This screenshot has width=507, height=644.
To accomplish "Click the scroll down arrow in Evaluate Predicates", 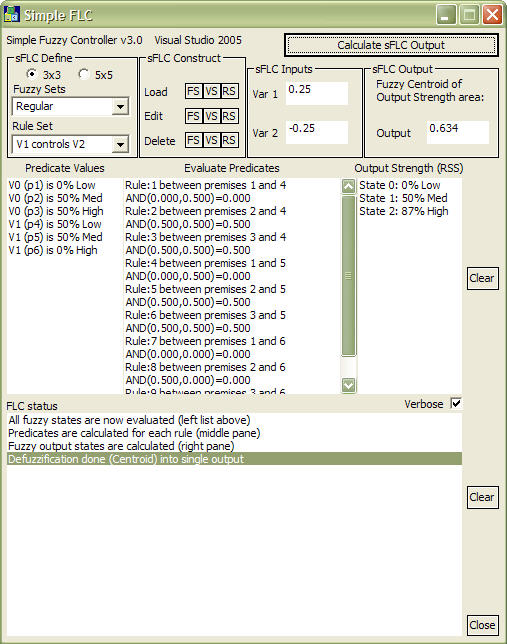I will pos(348,385).
